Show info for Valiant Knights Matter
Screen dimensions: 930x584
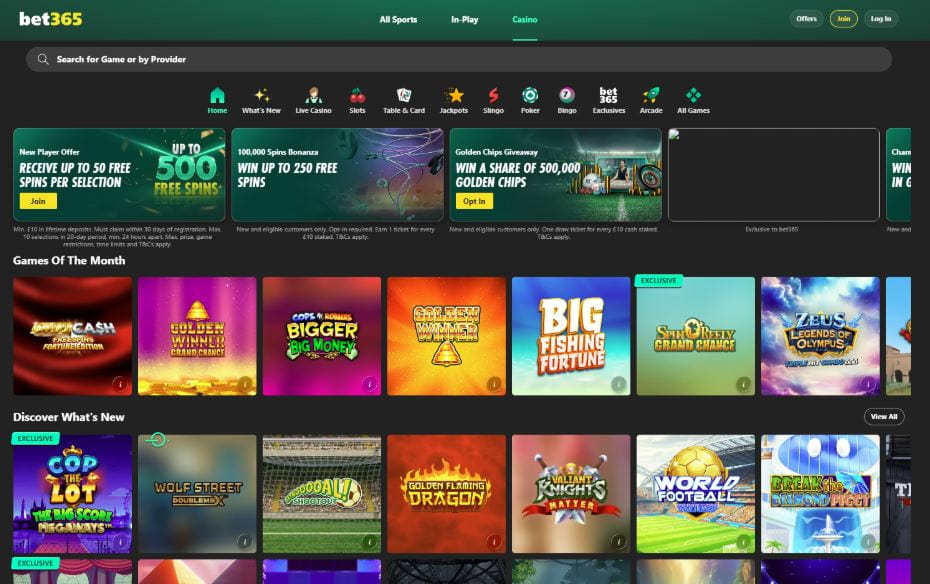click(618, 541)
